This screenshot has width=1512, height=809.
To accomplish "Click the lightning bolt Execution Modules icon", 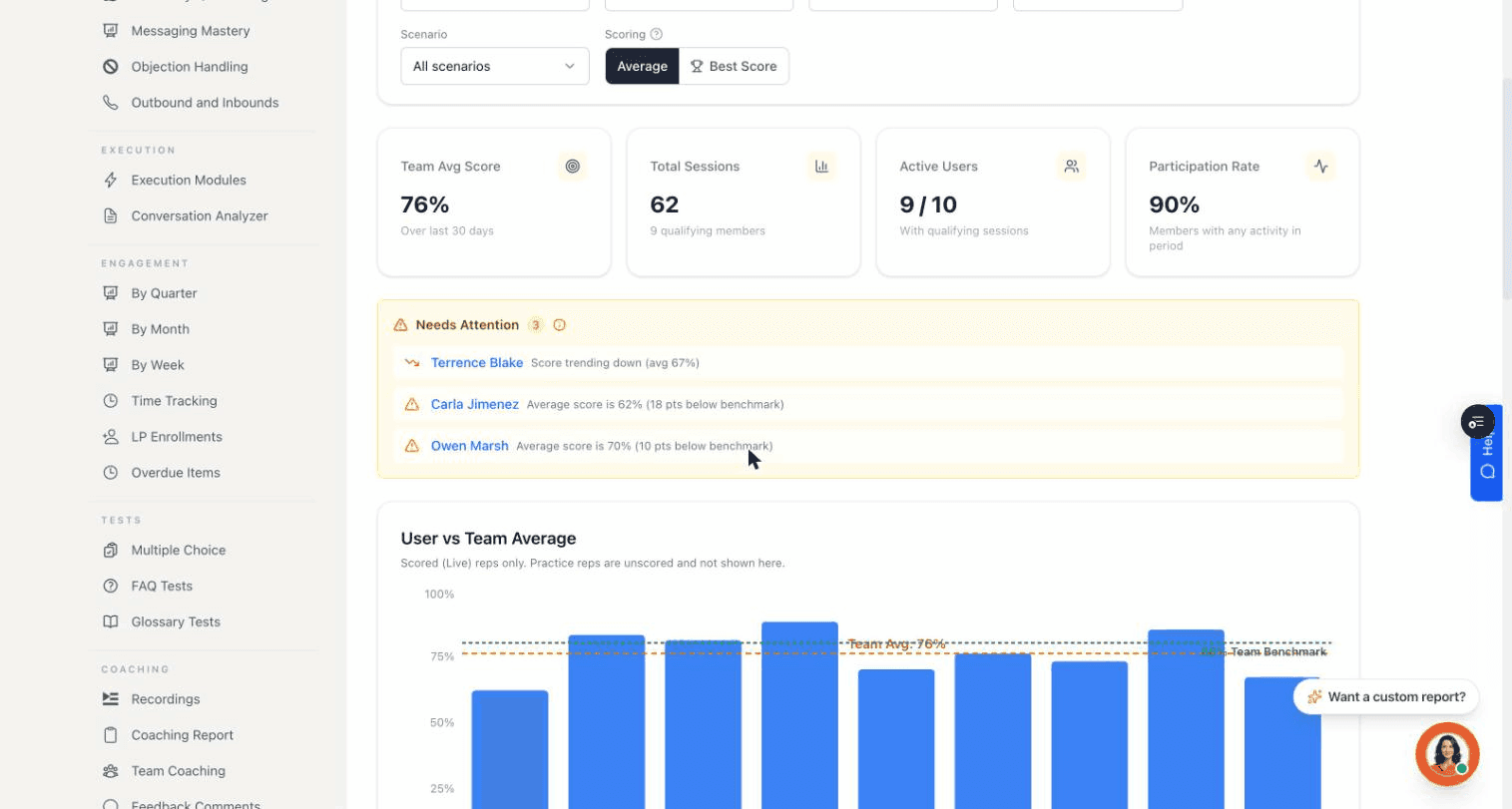I will [111, 181].
